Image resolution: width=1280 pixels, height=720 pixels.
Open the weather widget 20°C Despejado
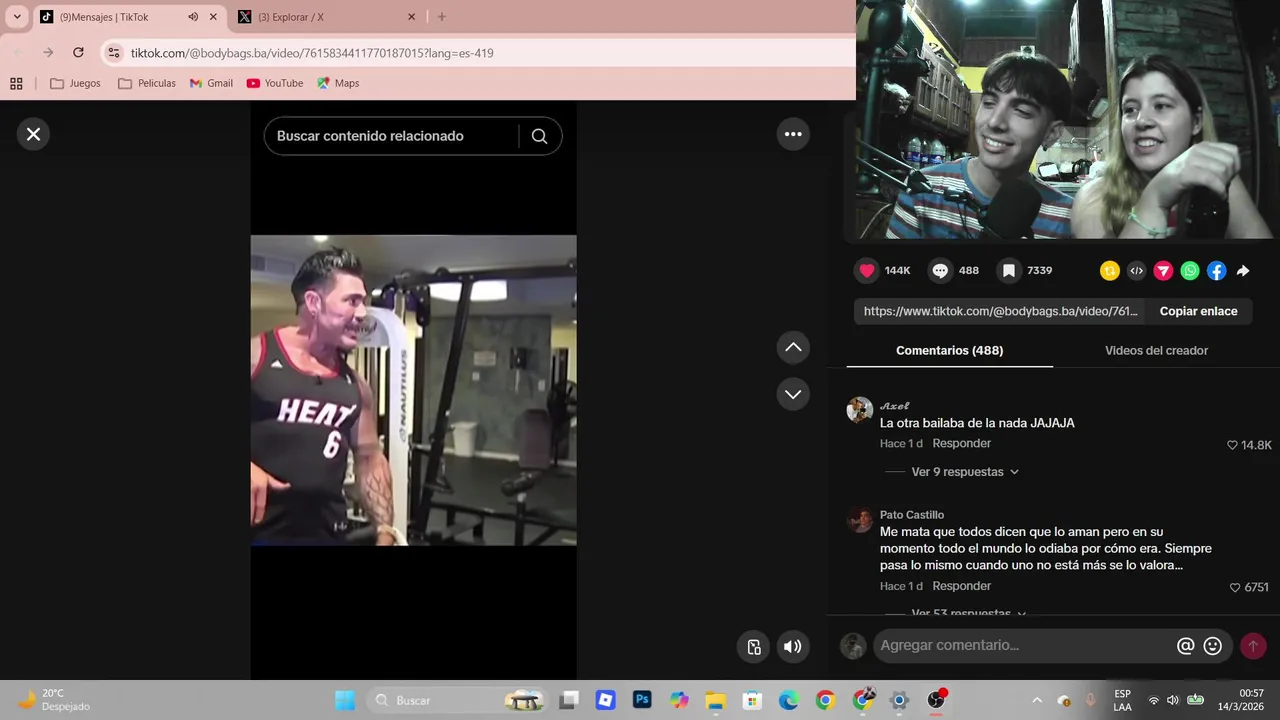[x=55, y=700]
